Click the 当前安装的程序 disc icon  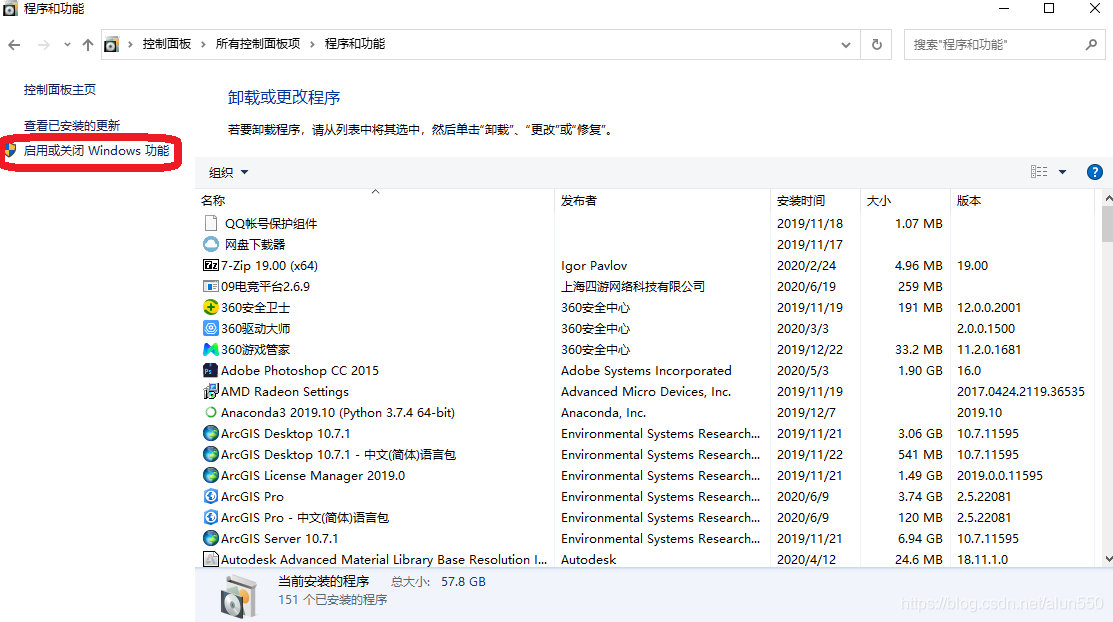coord(238,596)
